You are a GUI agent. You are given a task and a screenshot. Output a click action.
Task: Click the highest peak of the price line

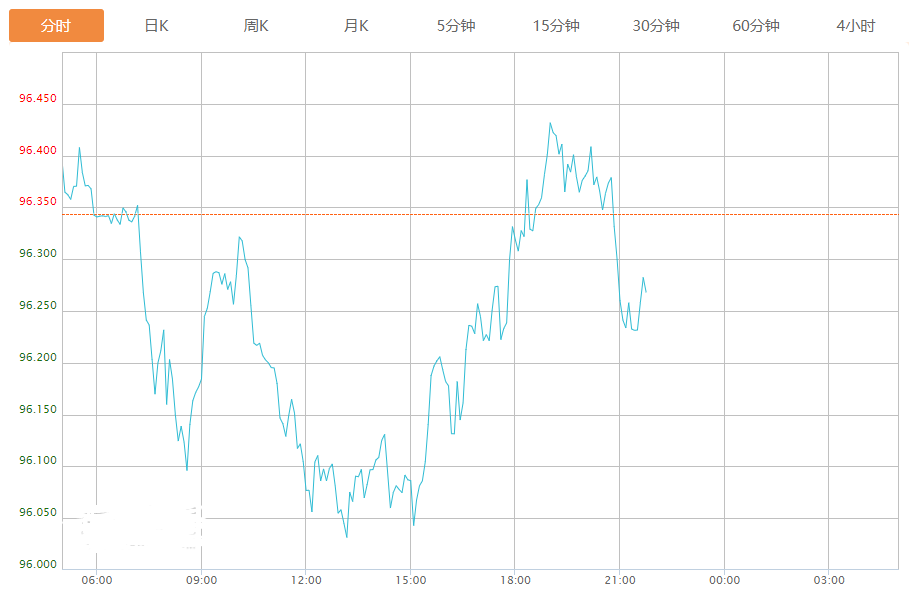pos(550,123)
